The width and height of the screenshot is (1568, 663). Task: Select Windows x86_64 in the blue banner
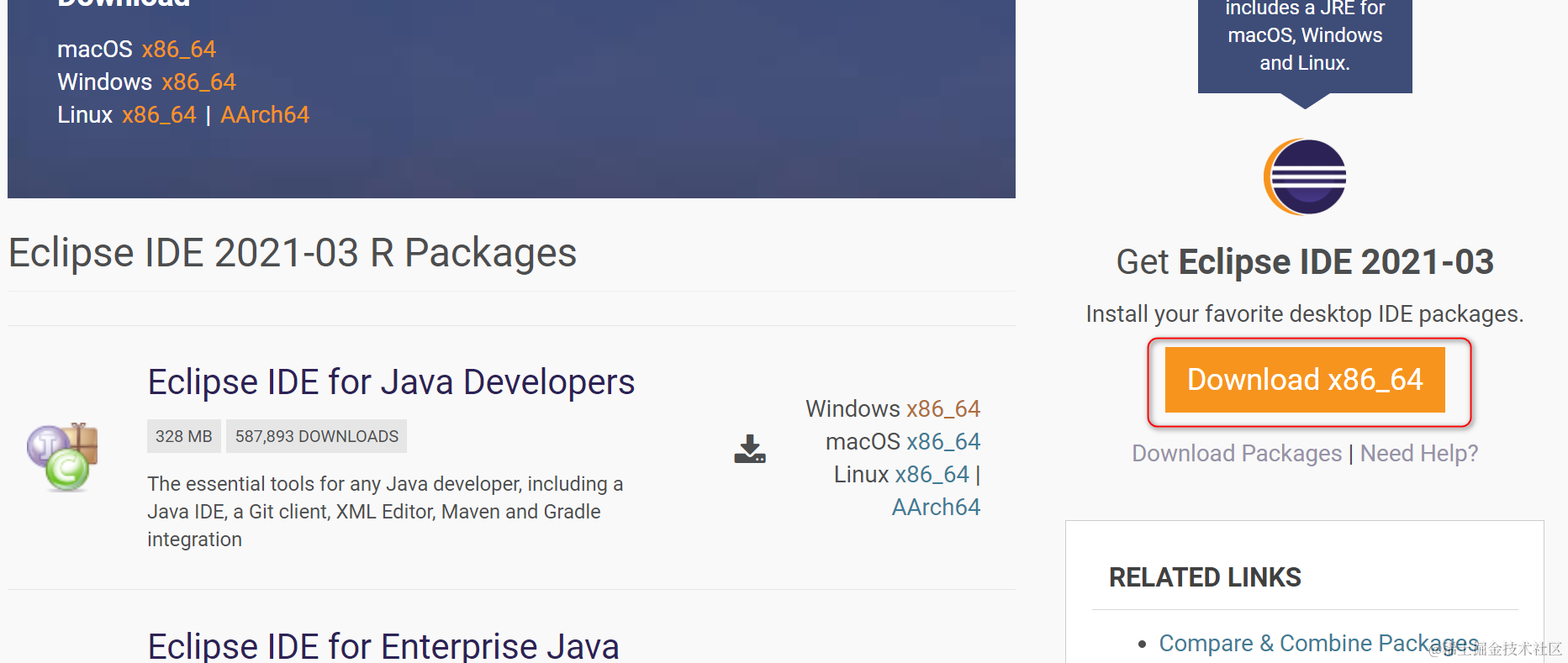tap(199, 82)
